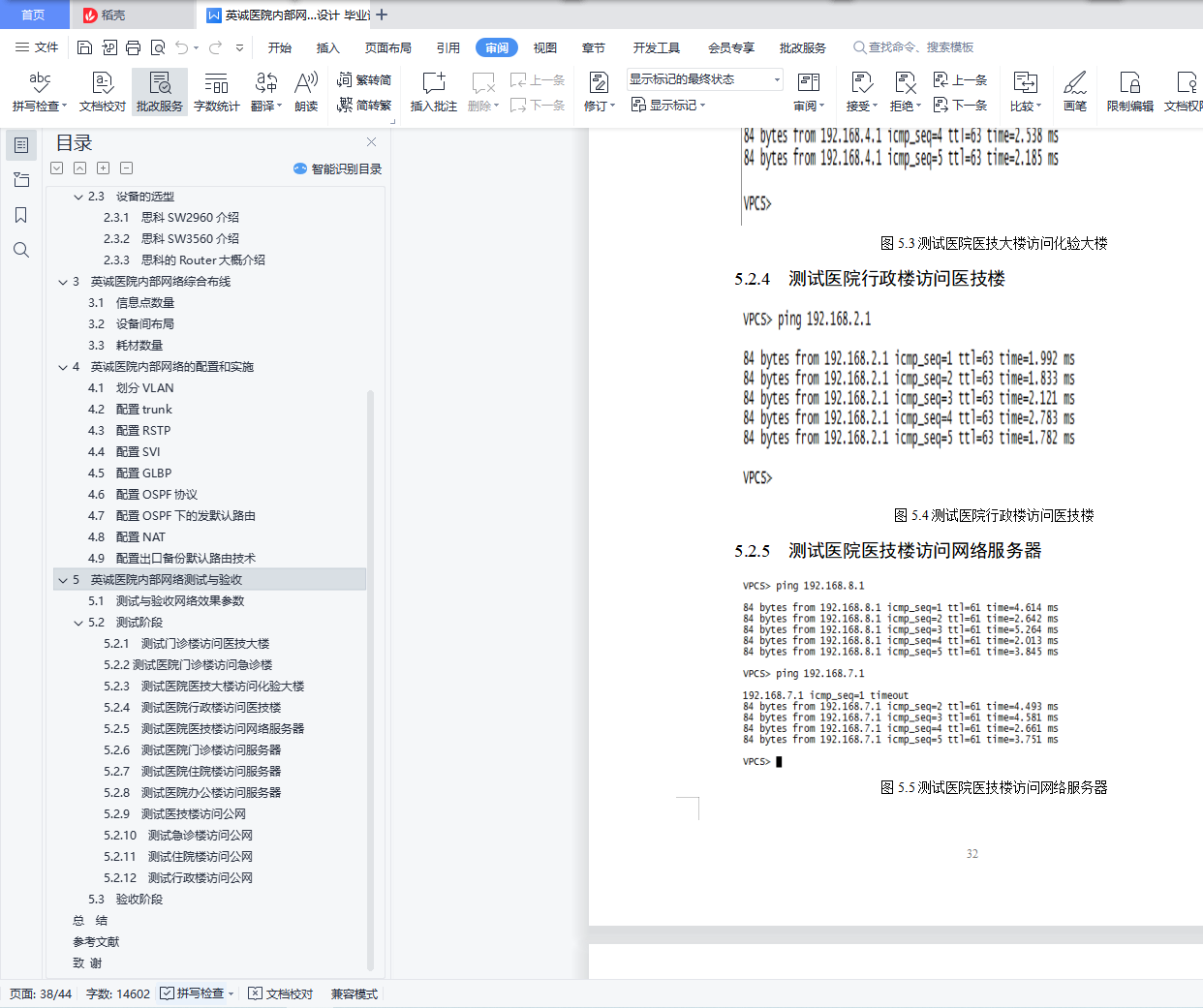Click 智能识别目录 smart TOC recognition
The image size is (1203, 1008).
(337, 168)
